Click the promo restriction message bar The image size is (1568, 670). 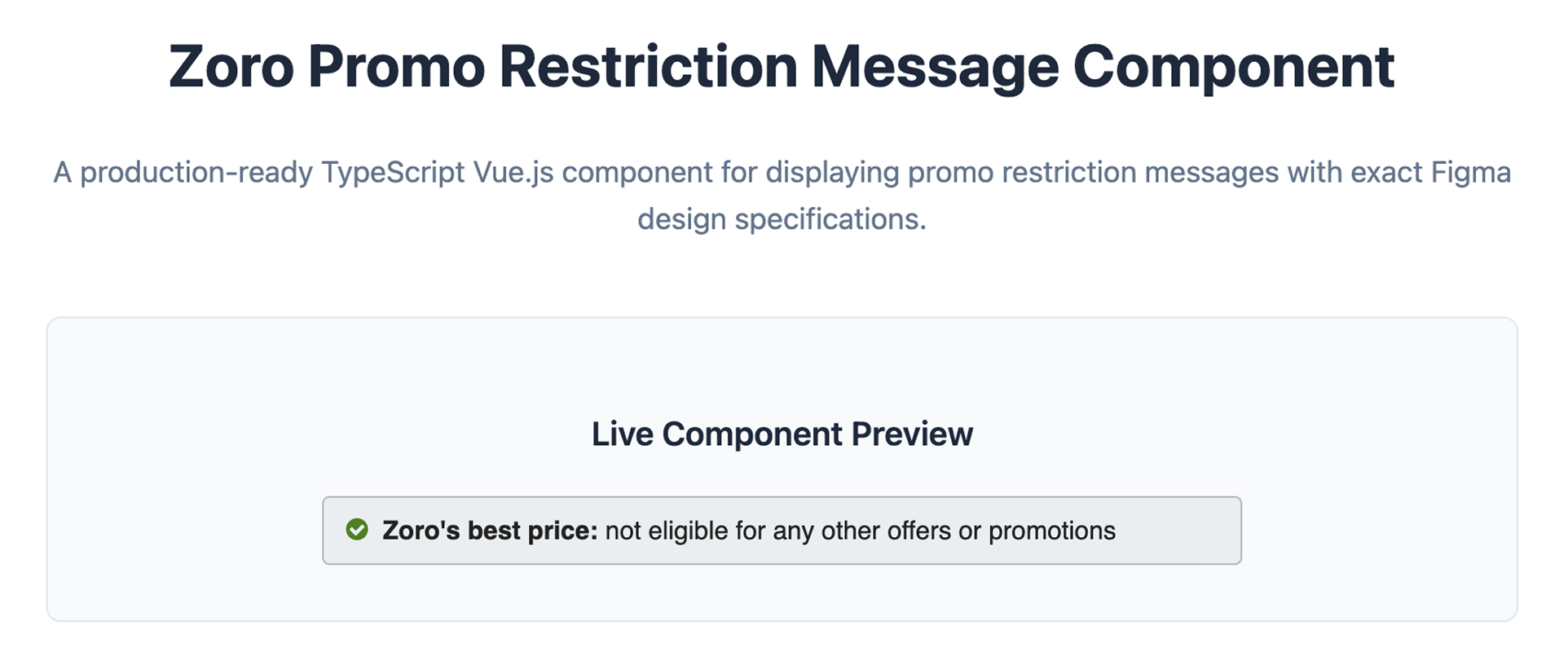point(782,530)
